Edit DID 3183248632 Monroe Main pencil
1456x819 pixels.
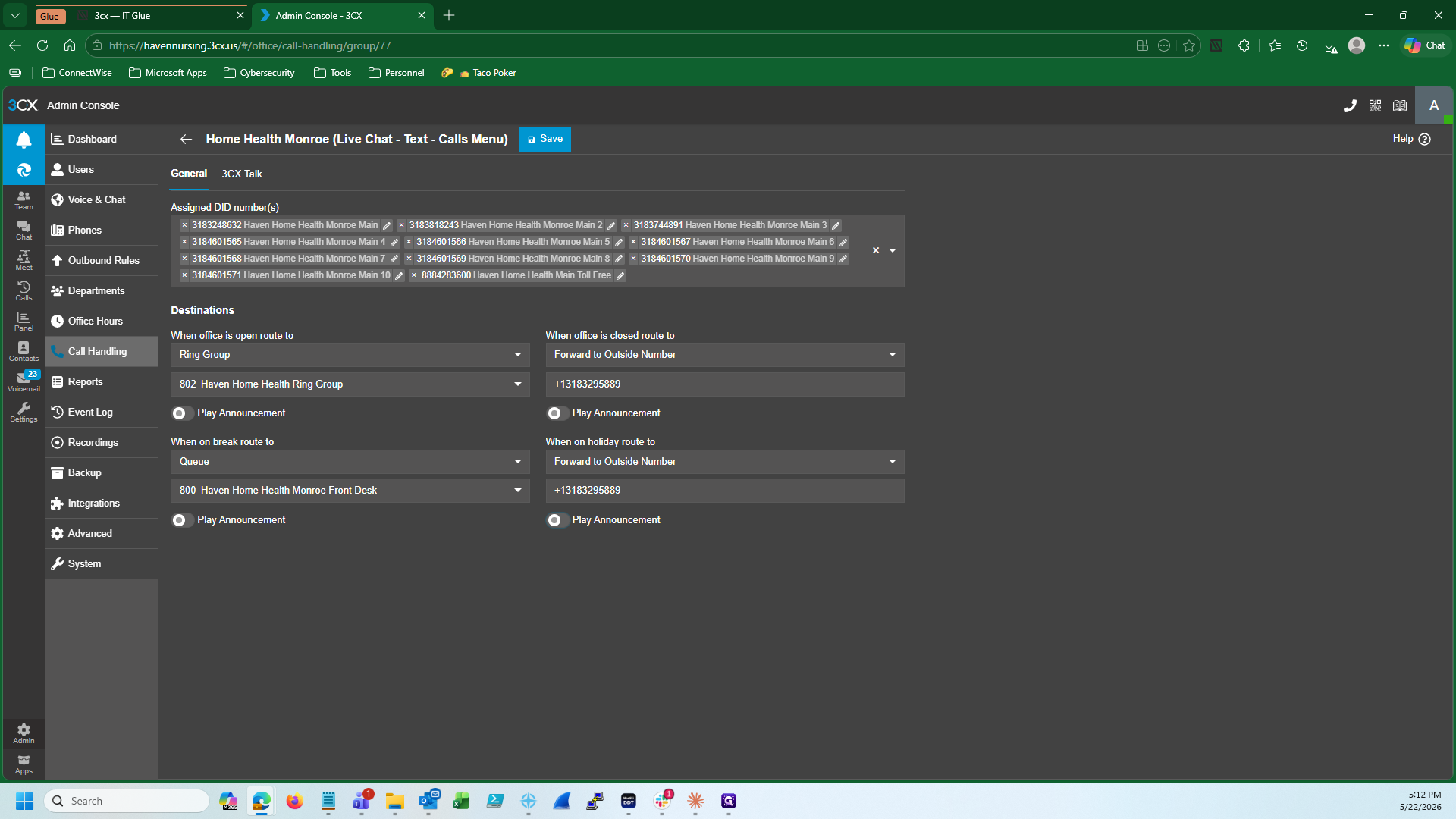[x=387, y=225]
